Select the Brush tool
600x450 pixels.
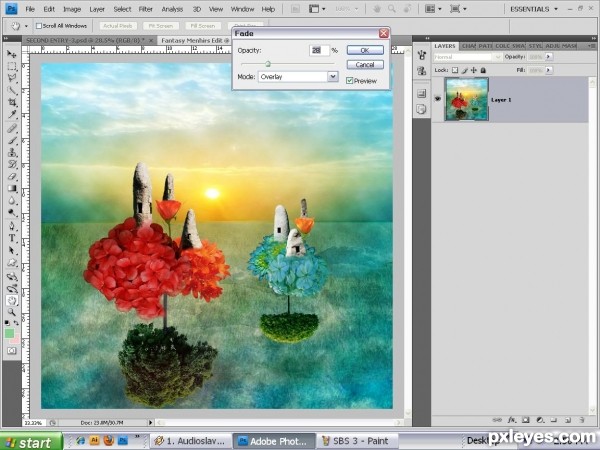click(x=12, y=140)
